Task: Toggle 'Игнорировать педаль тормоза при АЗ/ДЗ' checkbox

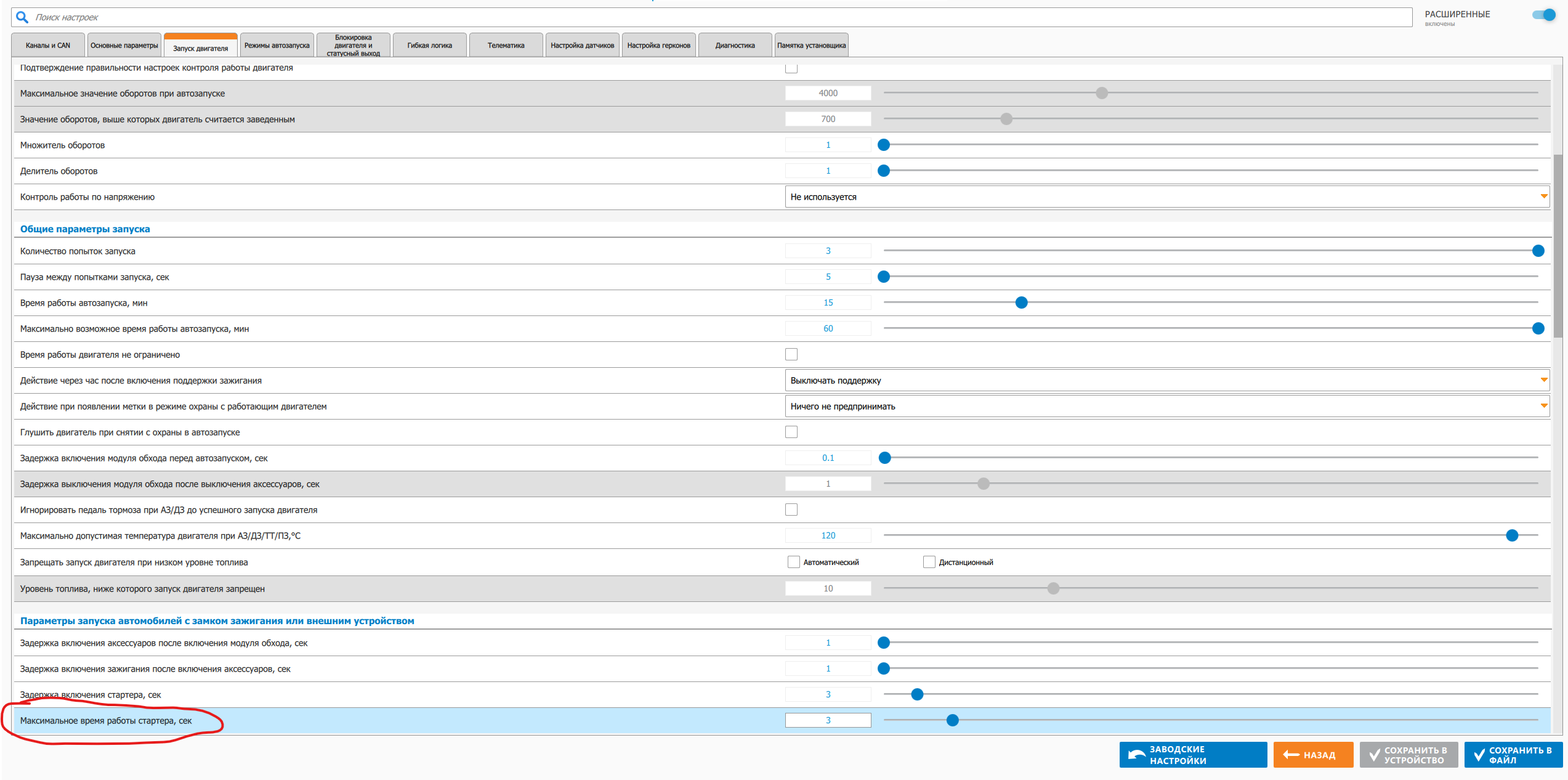Action: click(x=791, y=510)
